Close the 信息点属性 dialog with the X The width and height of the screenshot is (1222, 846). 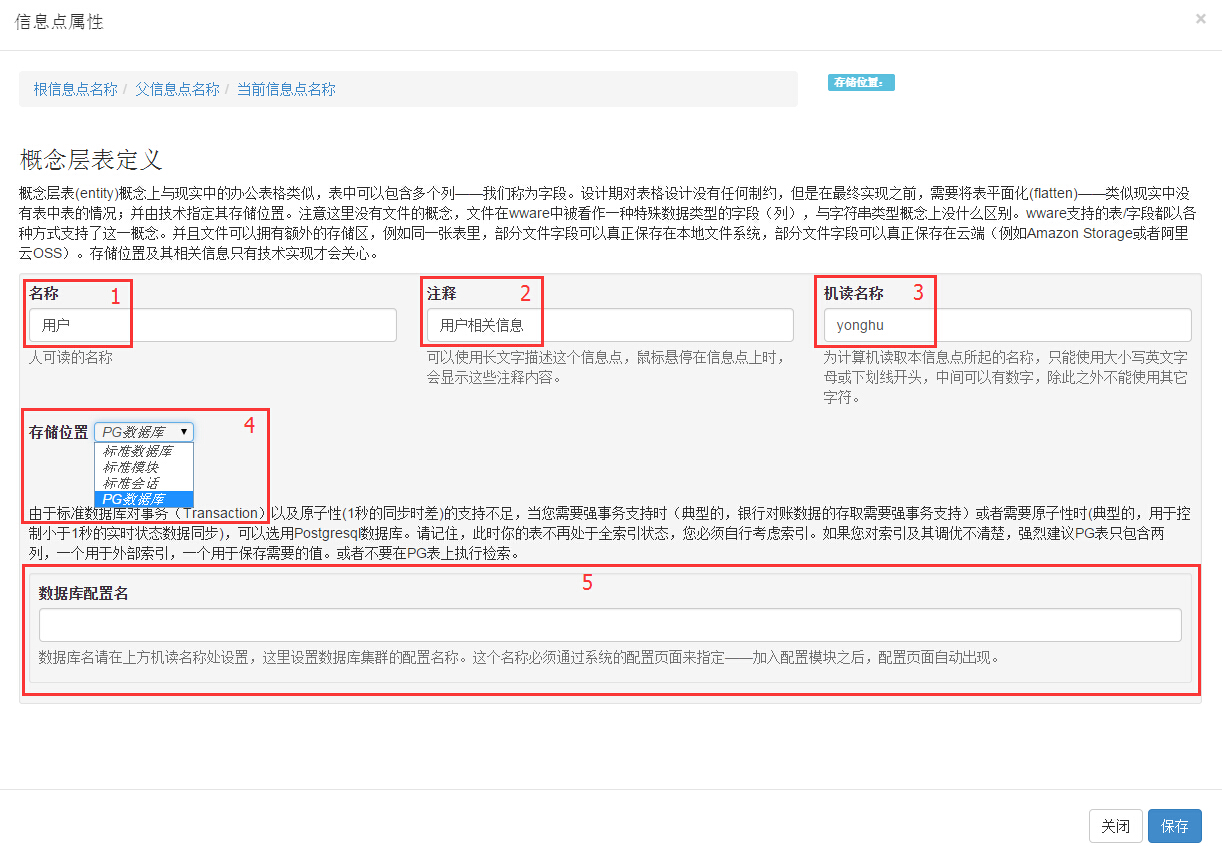(1200, 18)
